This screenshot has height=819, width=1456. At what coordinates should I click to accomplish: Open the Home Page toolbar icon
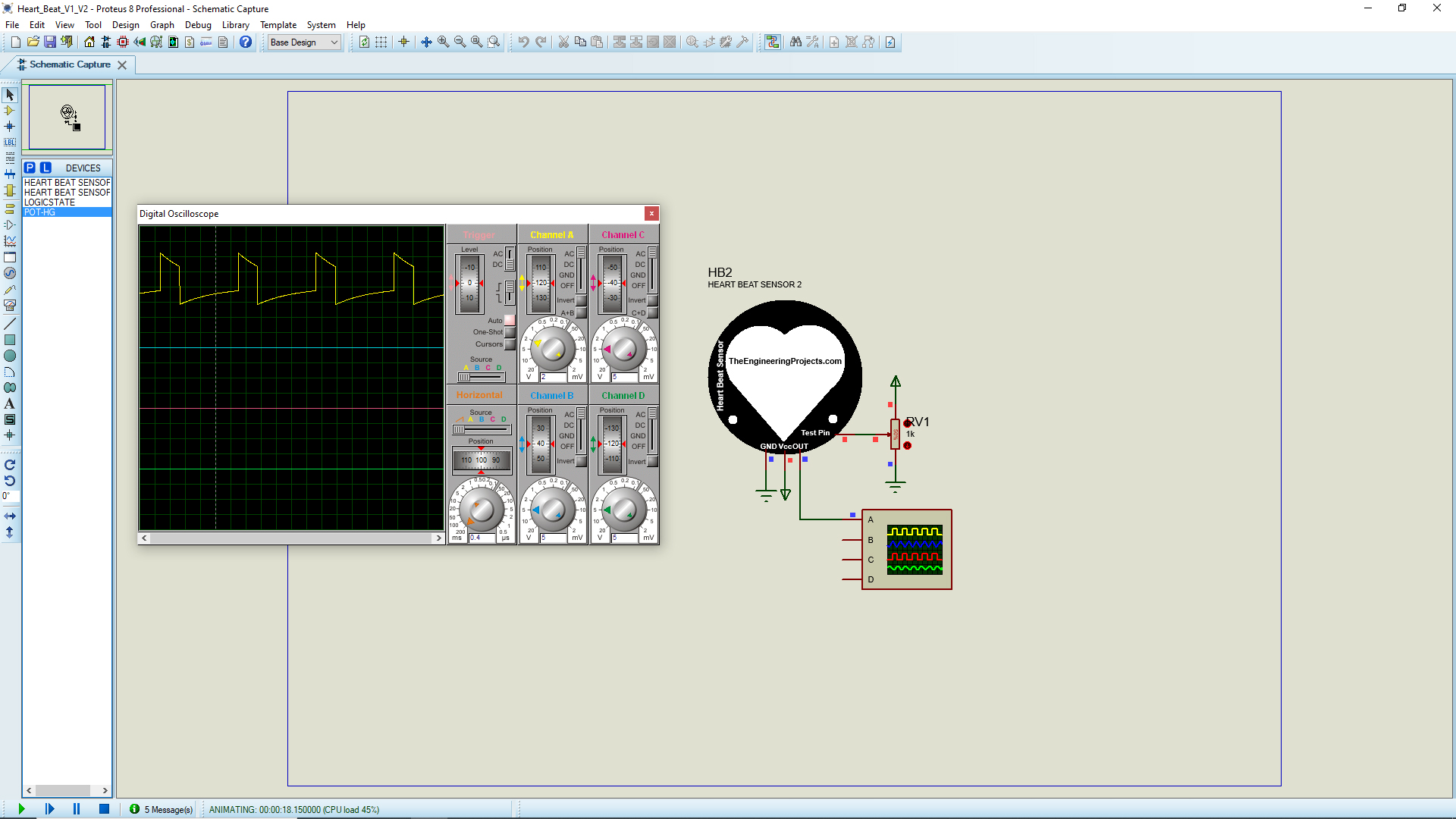point(89,42)
